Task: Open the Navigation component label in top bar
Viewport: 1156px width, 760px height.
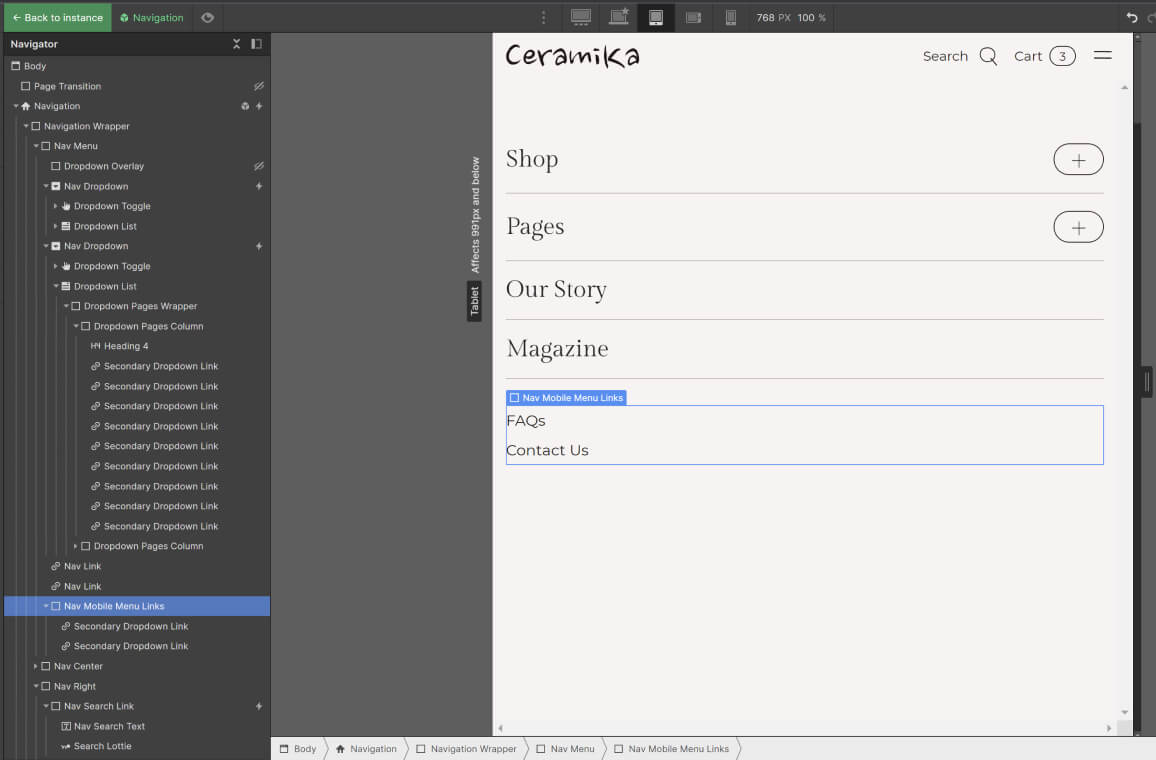Action: (152, 18)
